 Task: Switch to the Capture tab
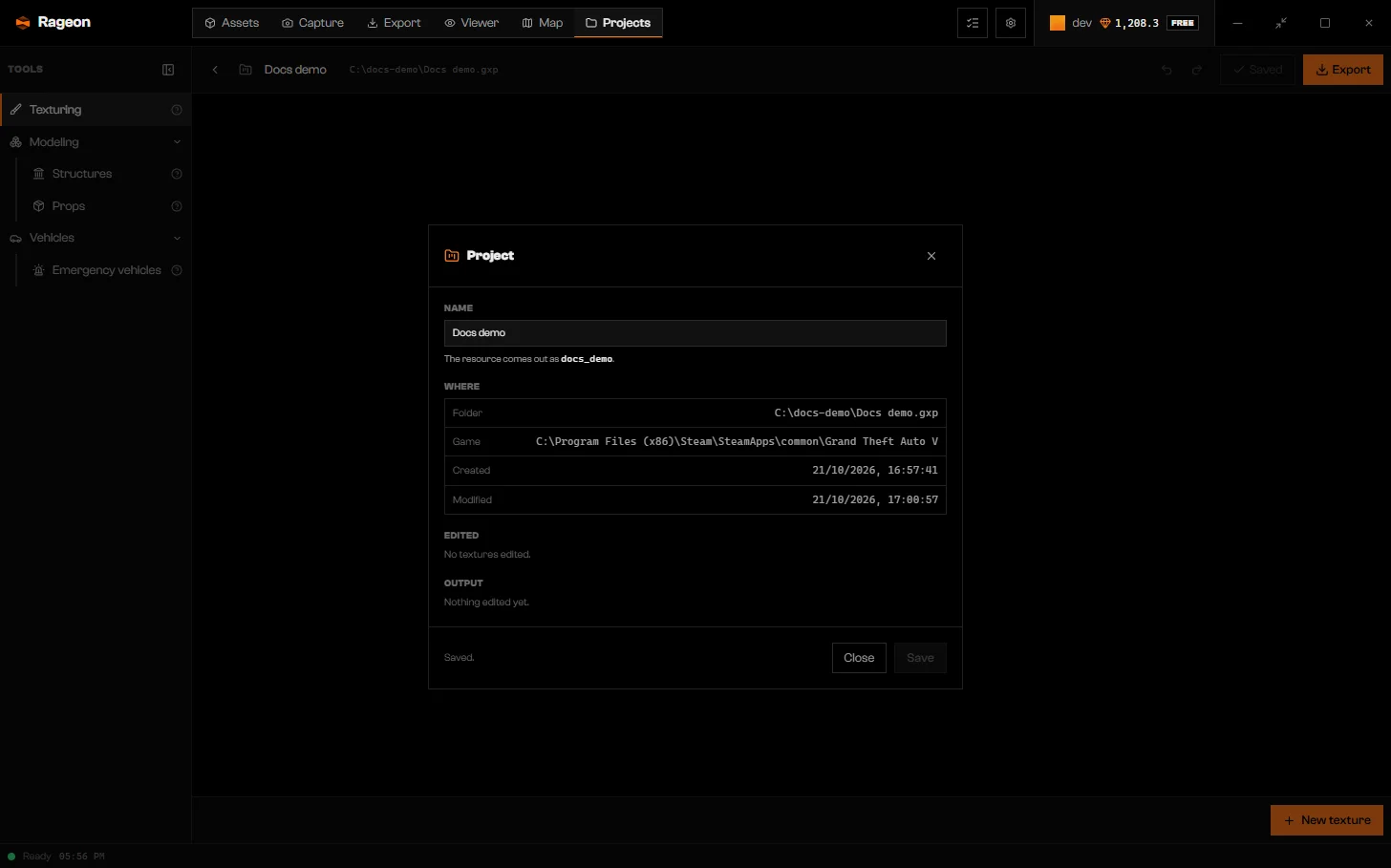pyautogui.click(x=313, y=23)
